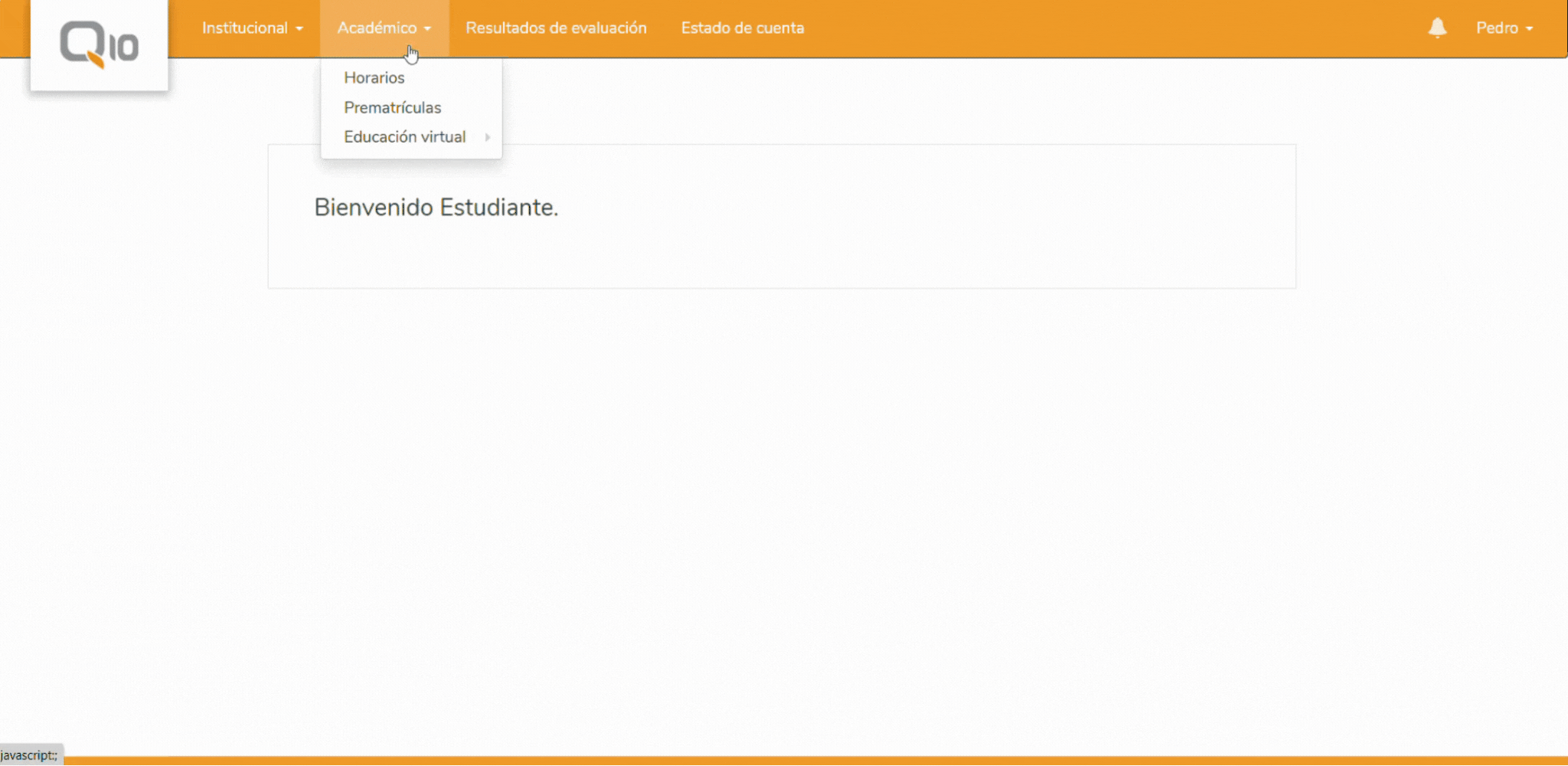1568x766 pixels.
Task: Open the notifications bell
Action: (1437, 28)
